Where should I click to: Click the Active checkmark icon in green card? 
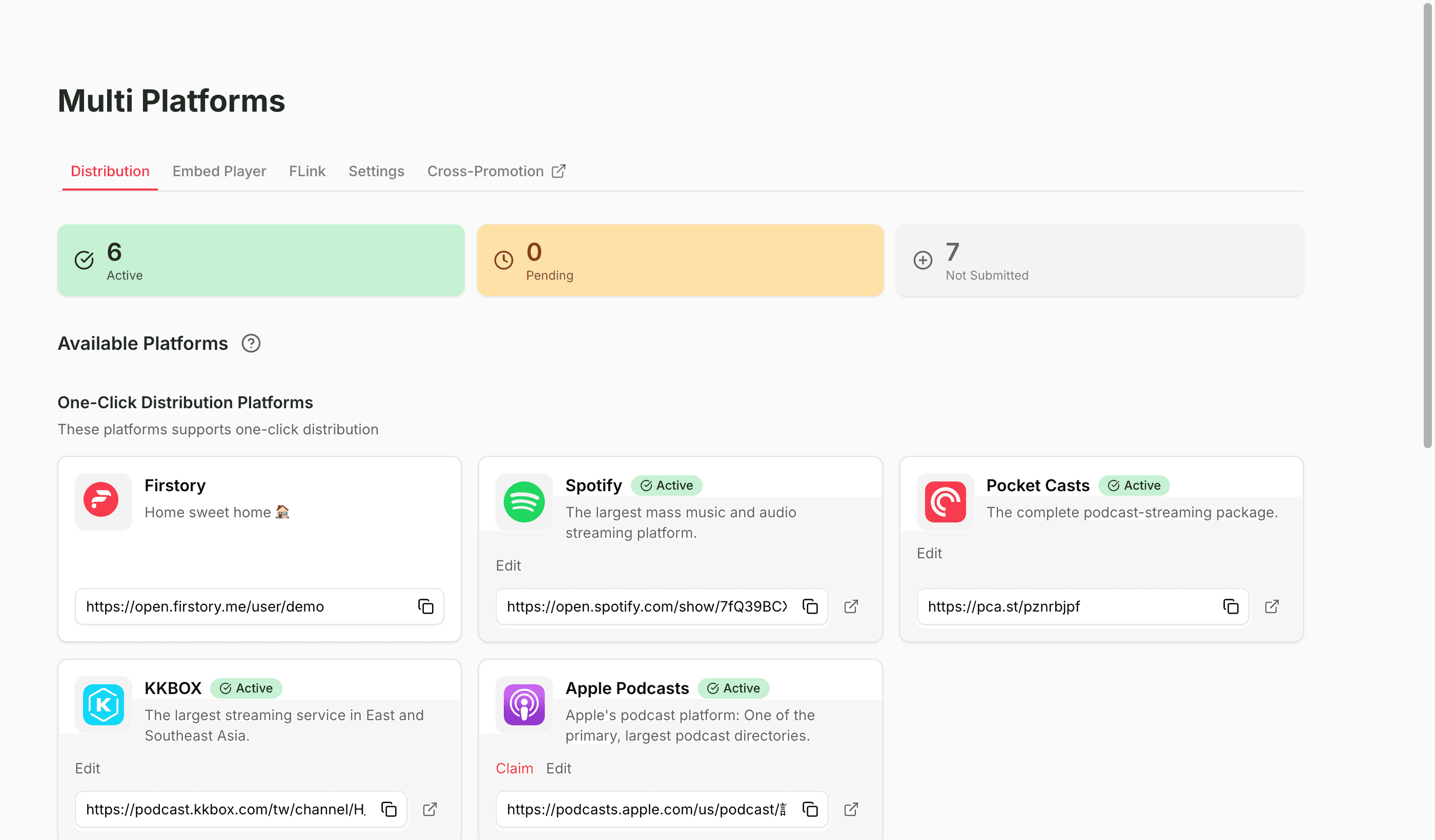tap(84, 260)
